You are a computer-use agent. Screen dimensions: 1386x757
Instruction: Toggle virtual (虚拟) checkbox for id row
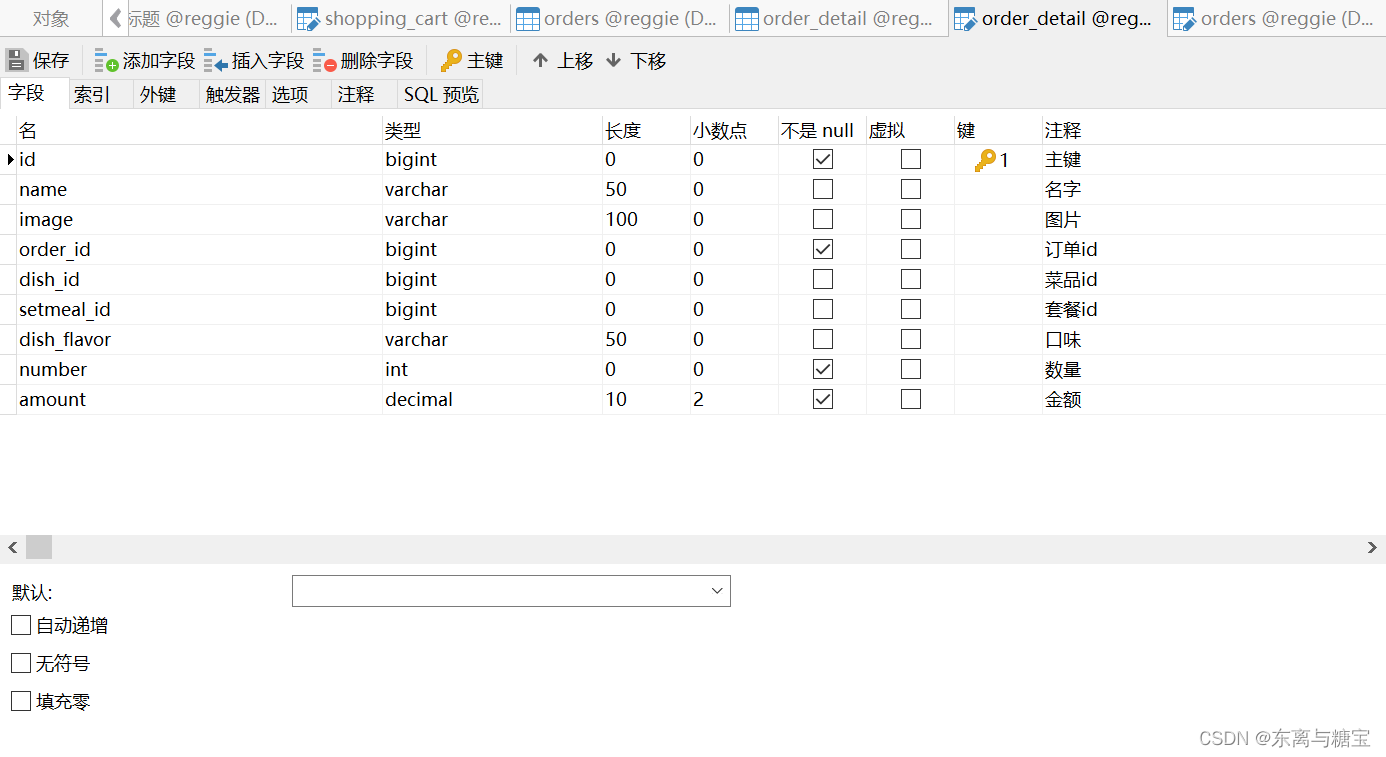pyautogui.click(x=911, y=159)
